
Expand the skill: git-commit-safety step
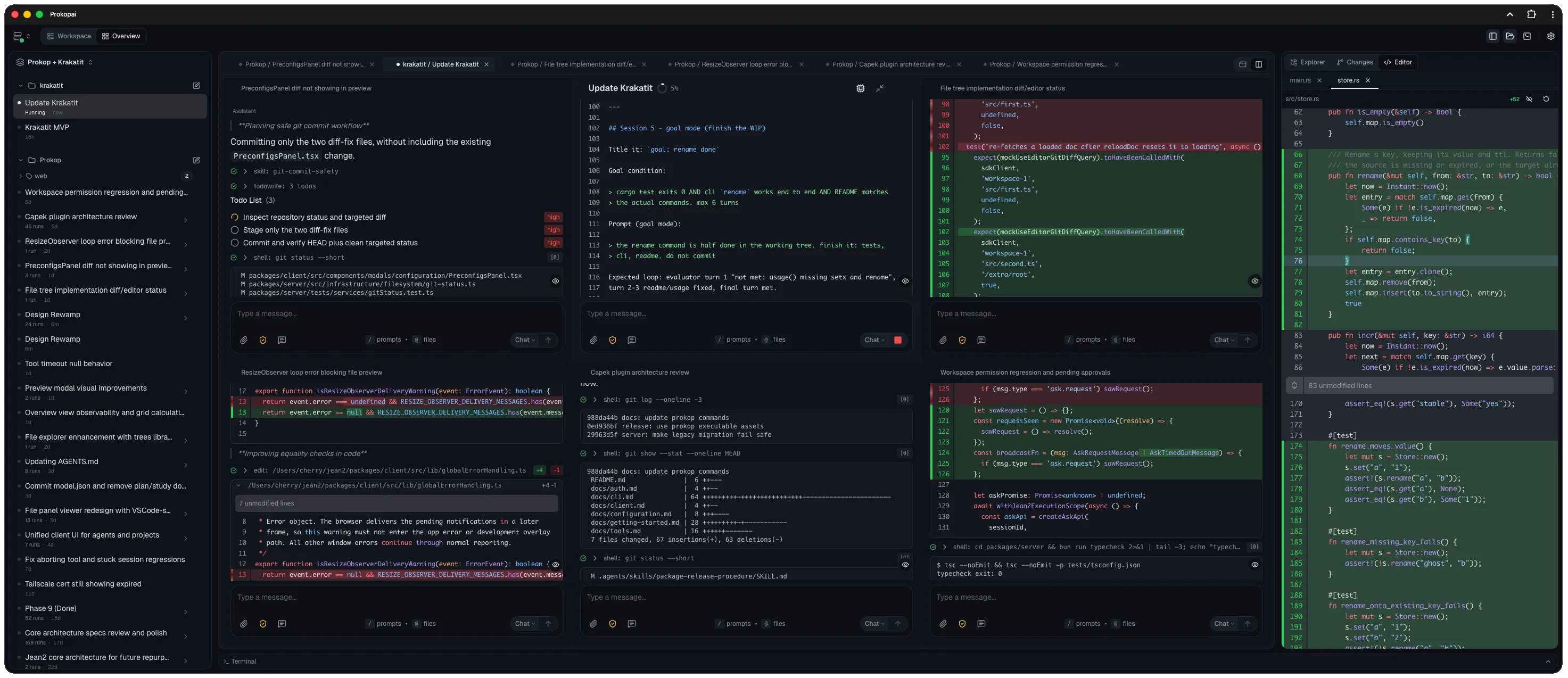coord(245,172)
